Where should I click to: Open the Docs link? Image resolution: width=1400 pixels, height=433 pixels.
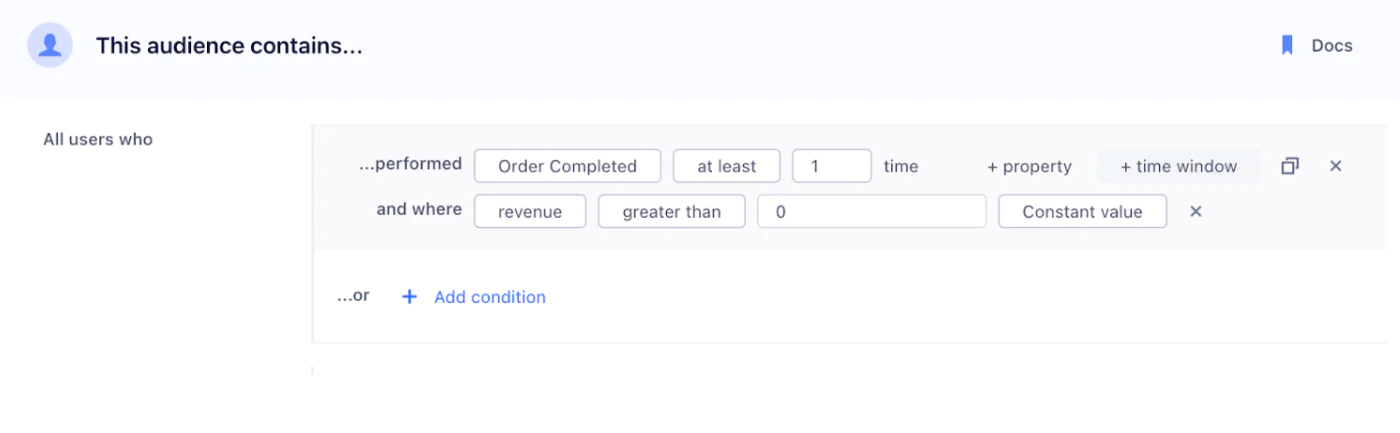pyautogui.click(x=1331, y=46)
